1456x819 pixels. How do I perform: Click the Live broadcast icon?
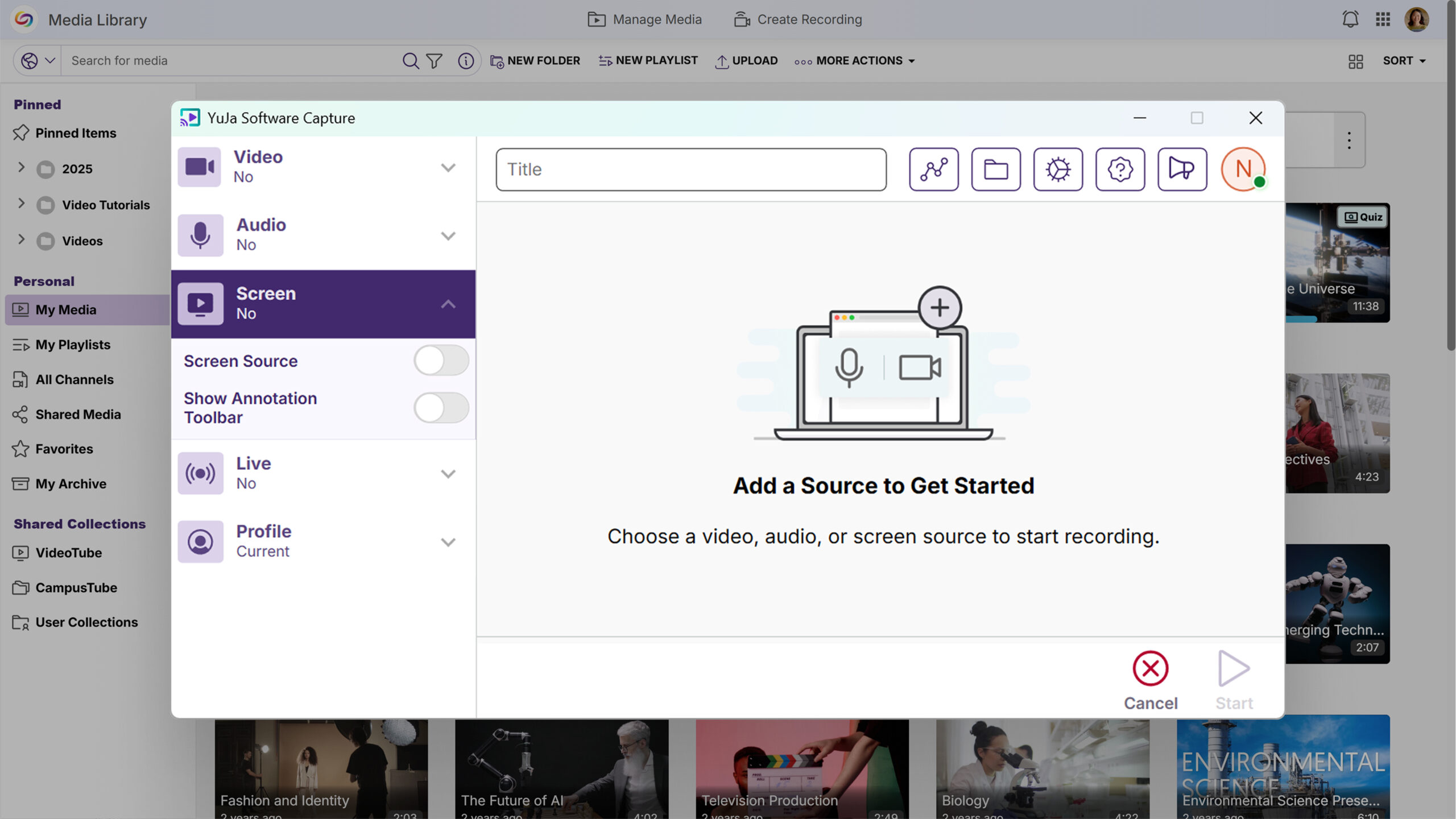[200, 473]
